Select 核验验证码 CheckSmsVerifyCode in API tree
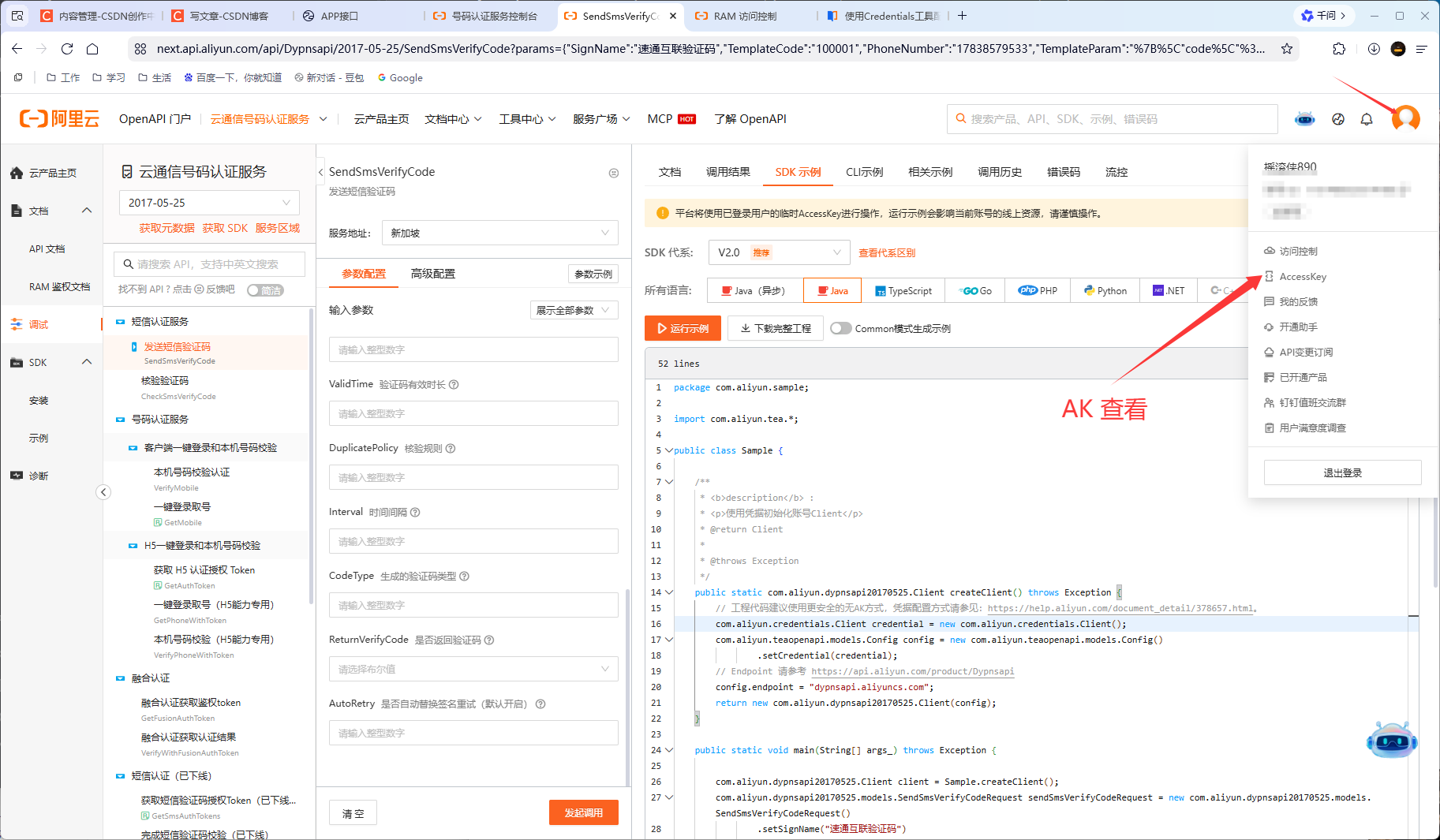 tap(178, 387)
